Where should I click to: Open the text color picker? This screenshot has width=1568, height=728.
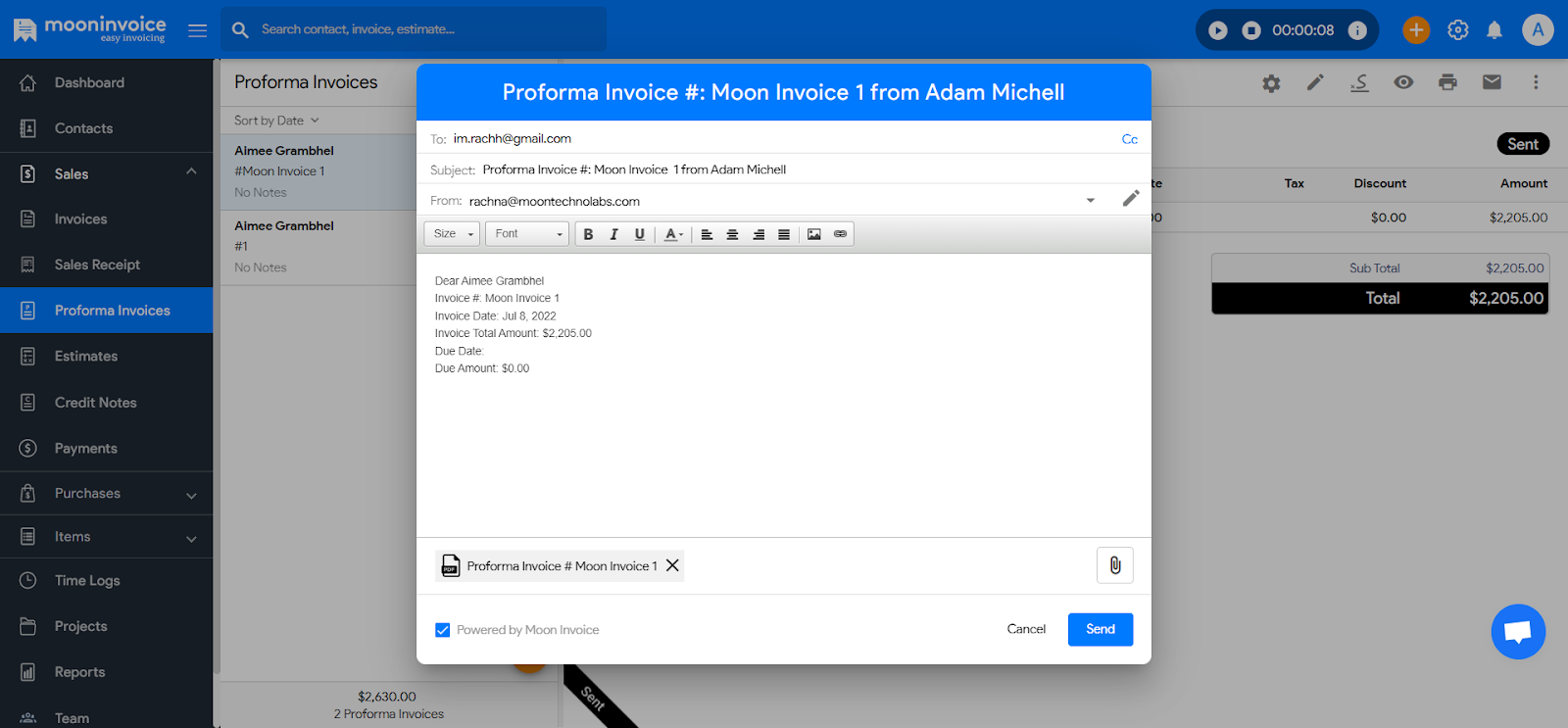(673, 234)
